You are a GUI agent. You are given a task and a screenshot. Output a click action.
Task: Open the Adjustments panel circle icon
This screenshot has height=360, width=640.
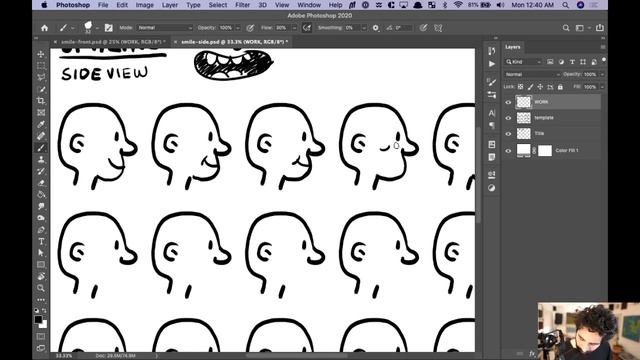coord(491,188)
